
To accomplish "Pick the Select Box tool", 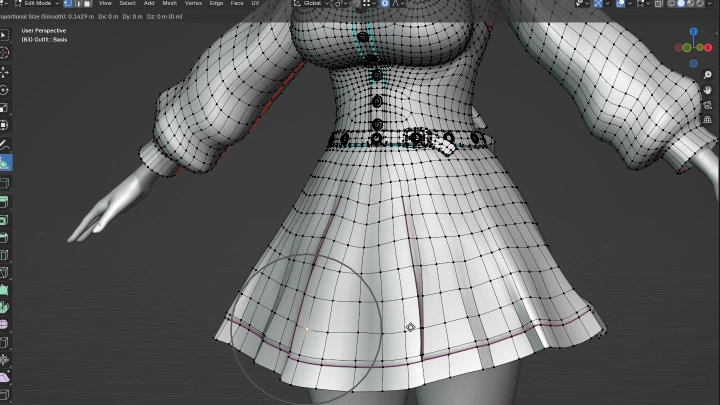I will click(x=5, y=33).
